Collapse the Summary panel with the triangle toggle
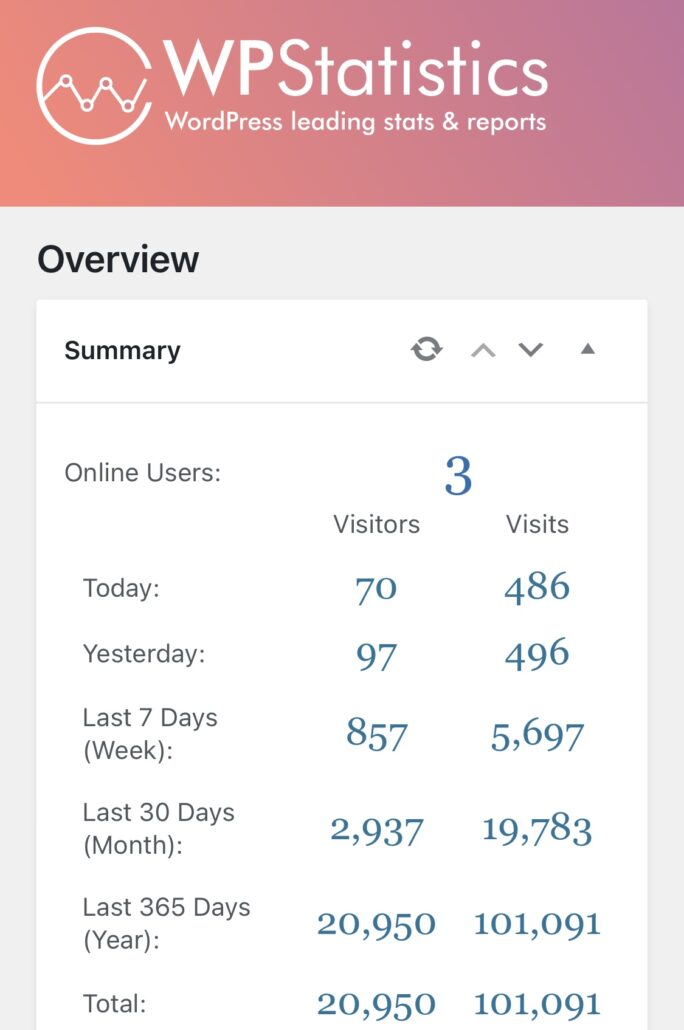Image resolution: width=684 pixels, height=1030 pixels. (588, 350)
